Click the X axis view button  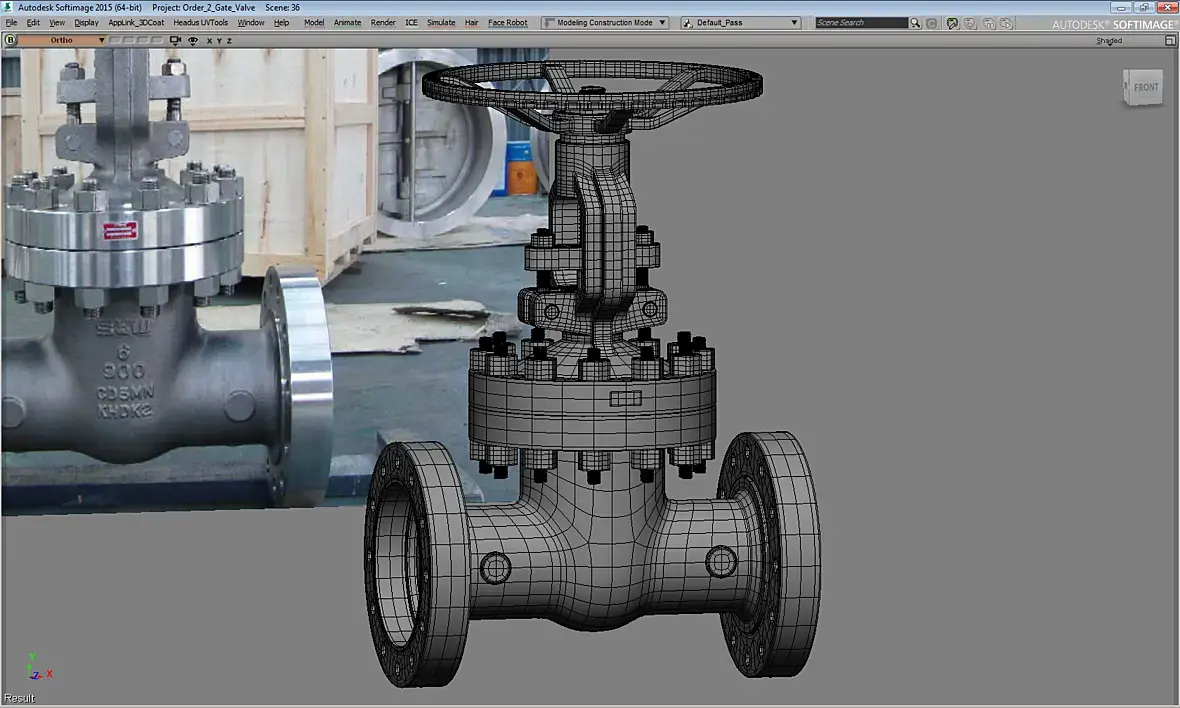coord(209,41)
